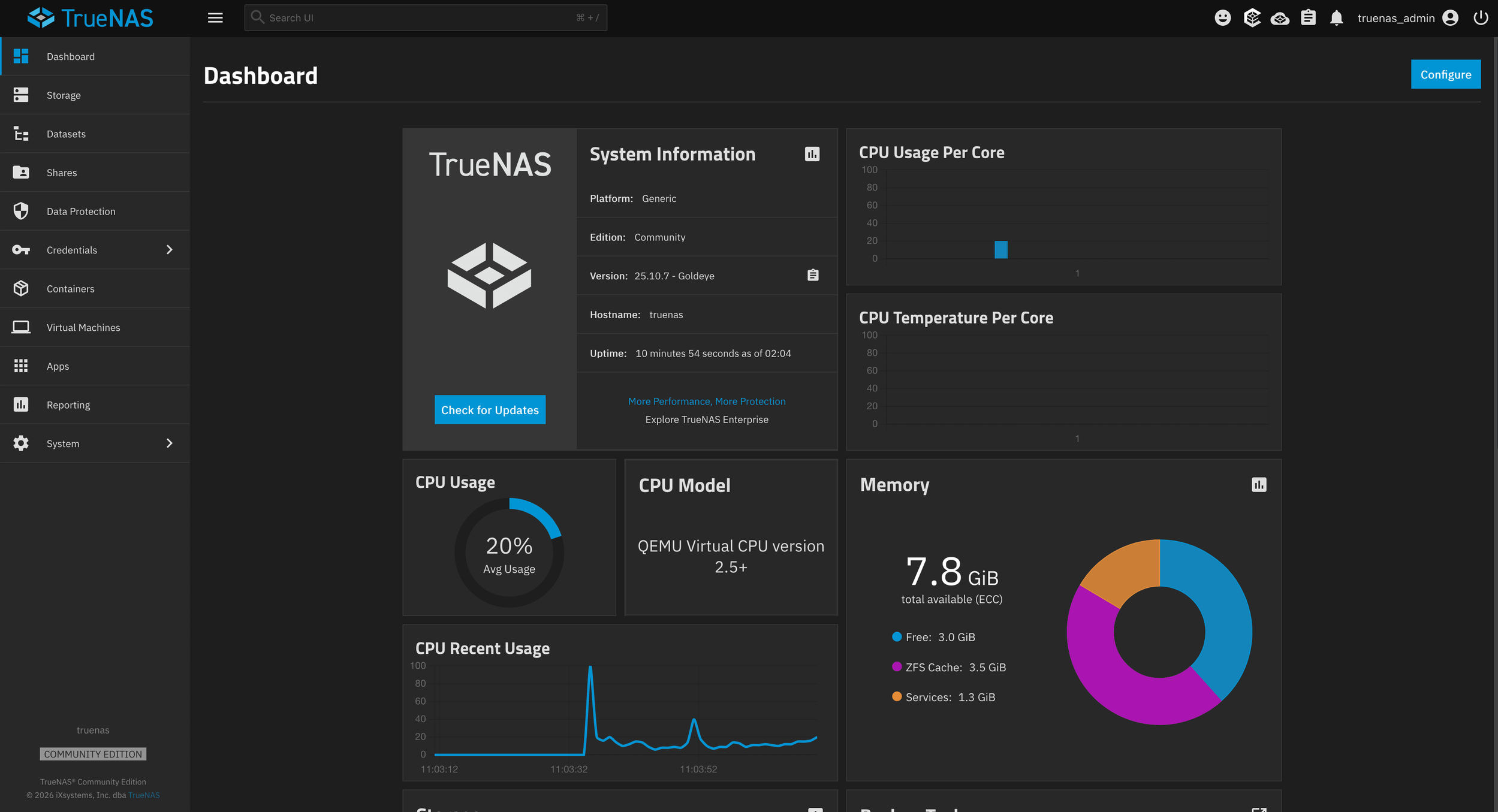The height and width of the screenshot is (812, 1498).
Task: Click the Configure button
Action: coord(1445,74)
